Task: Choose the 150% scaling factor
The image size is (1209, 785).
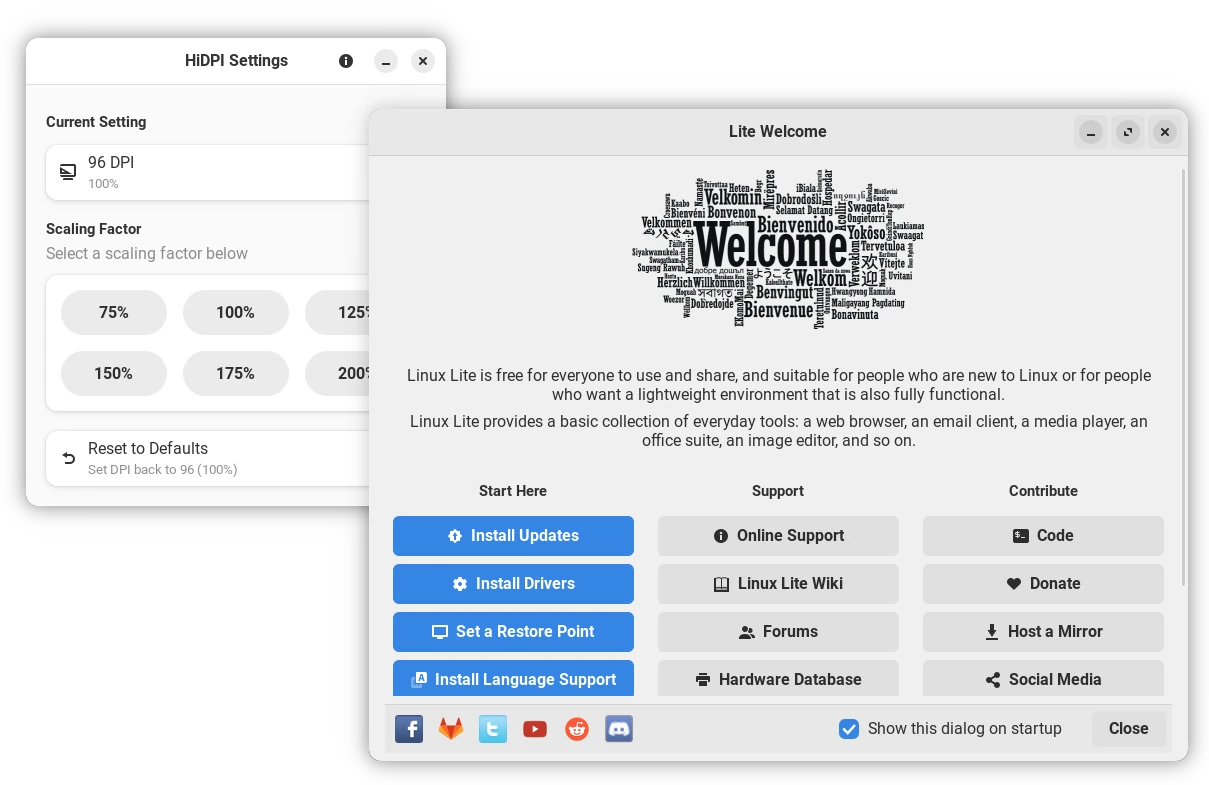Action: pos(114,374)
